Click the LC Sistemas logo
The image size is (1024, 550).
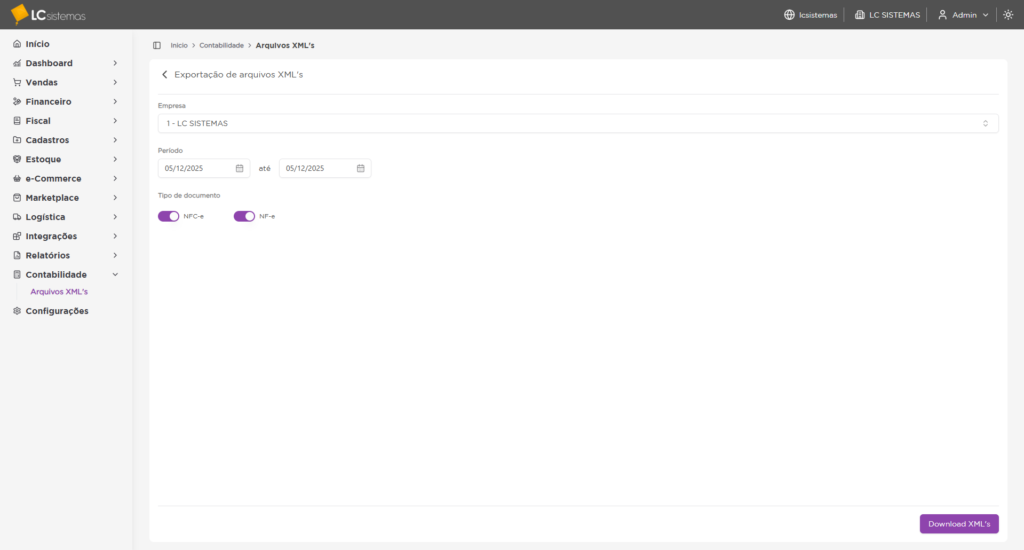coord(48,14)
